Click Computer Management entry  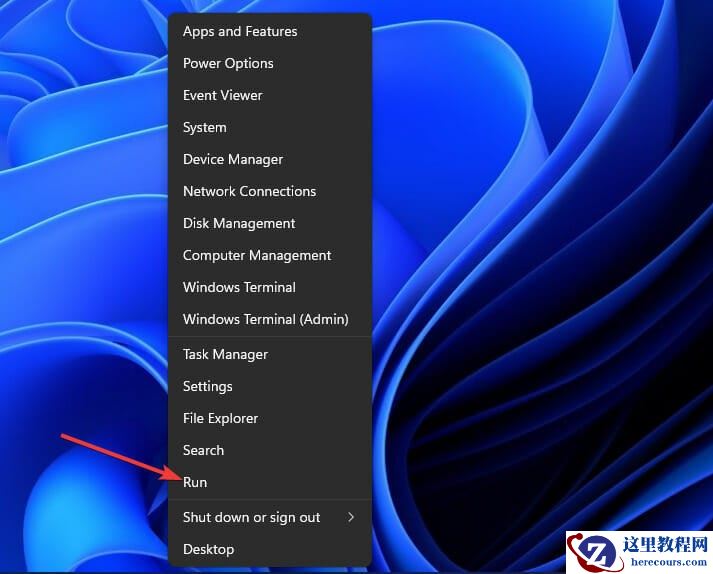[270, 255]
